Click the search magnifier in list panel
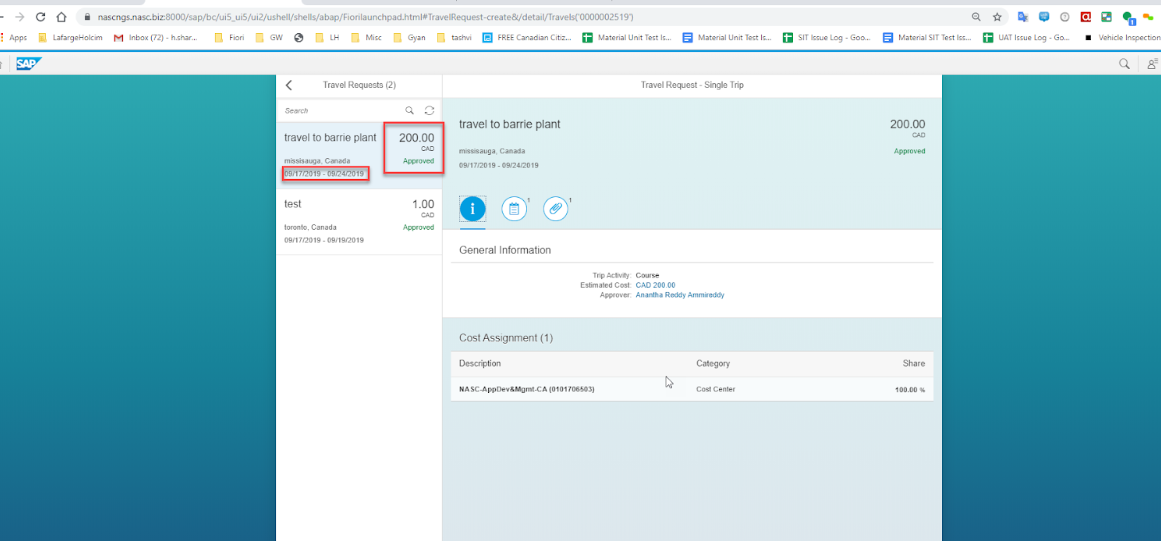1161x541 pixels. click(x=409, y=110)
